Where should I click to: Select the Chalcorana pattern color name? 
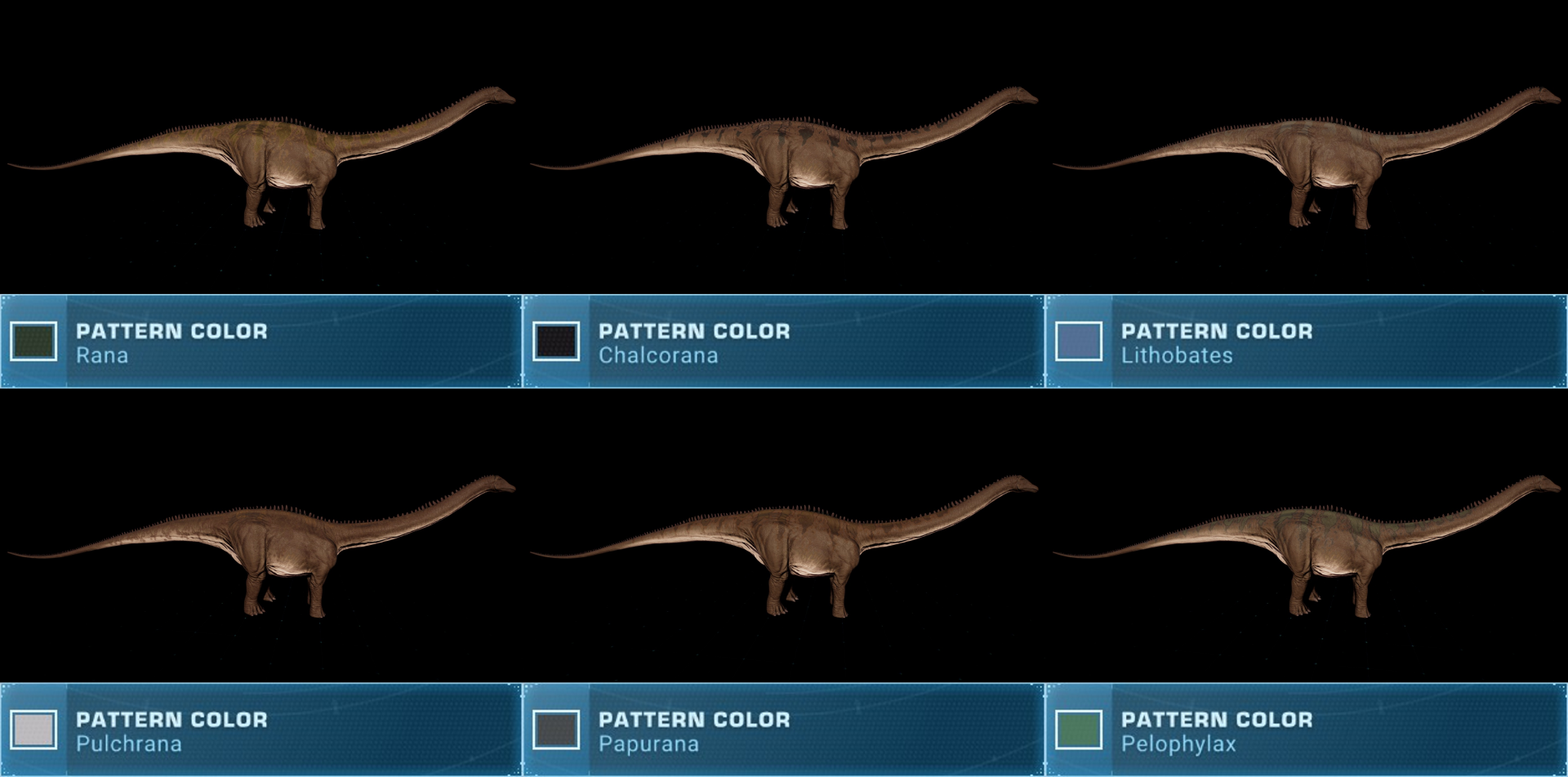tap(658, 355)
